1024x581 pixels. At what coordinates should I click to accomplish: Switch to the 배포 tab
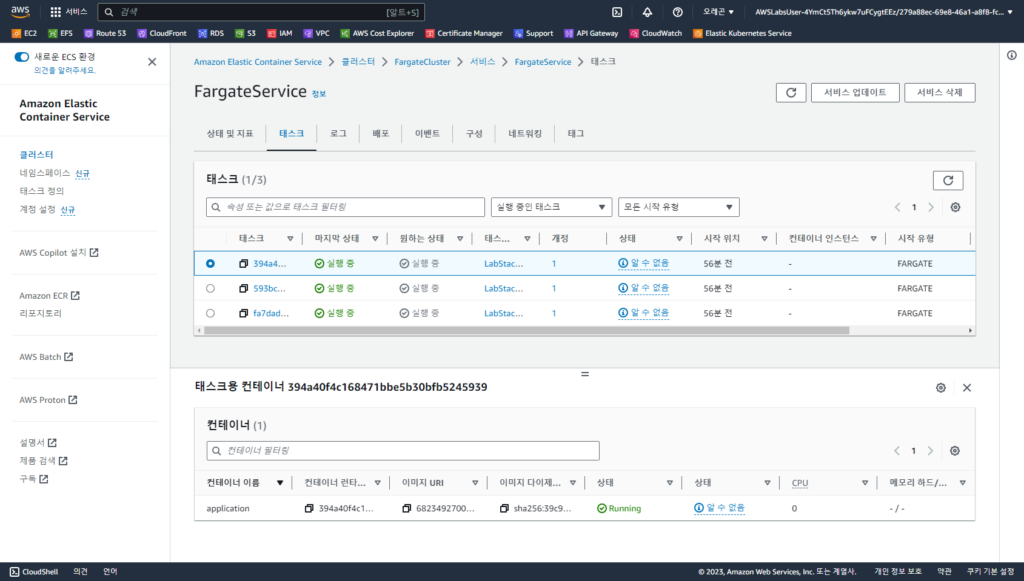381,134
